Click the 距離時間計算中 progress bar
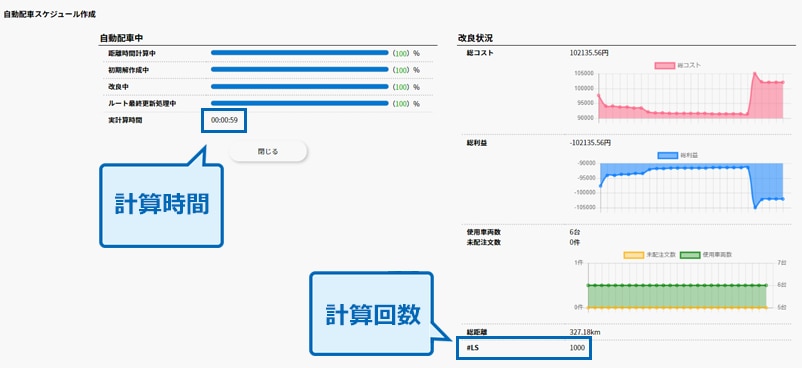 (300, 53)
